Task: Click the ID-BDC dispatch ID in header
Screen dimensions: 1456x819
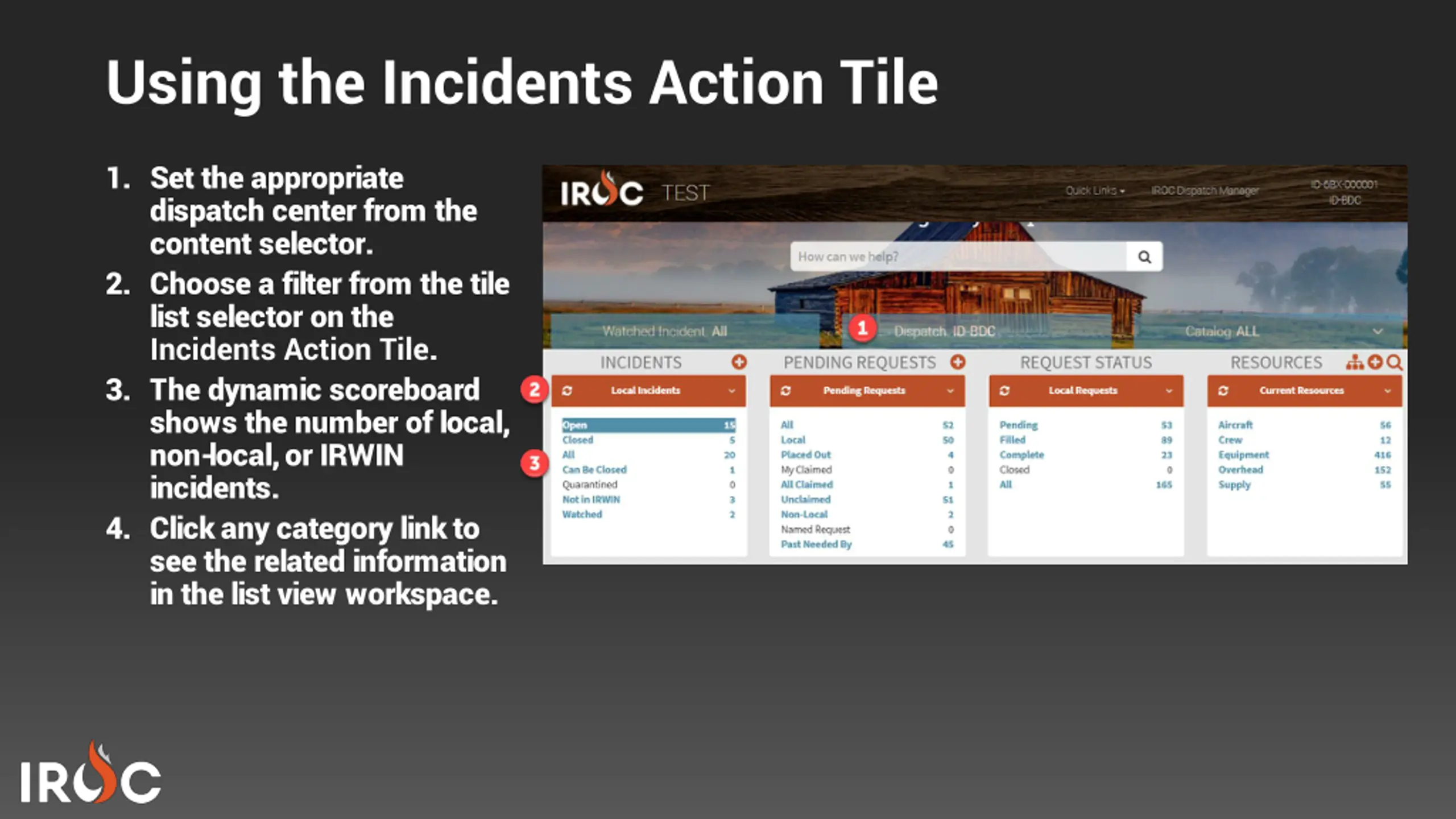Action: coord(1345,200)
